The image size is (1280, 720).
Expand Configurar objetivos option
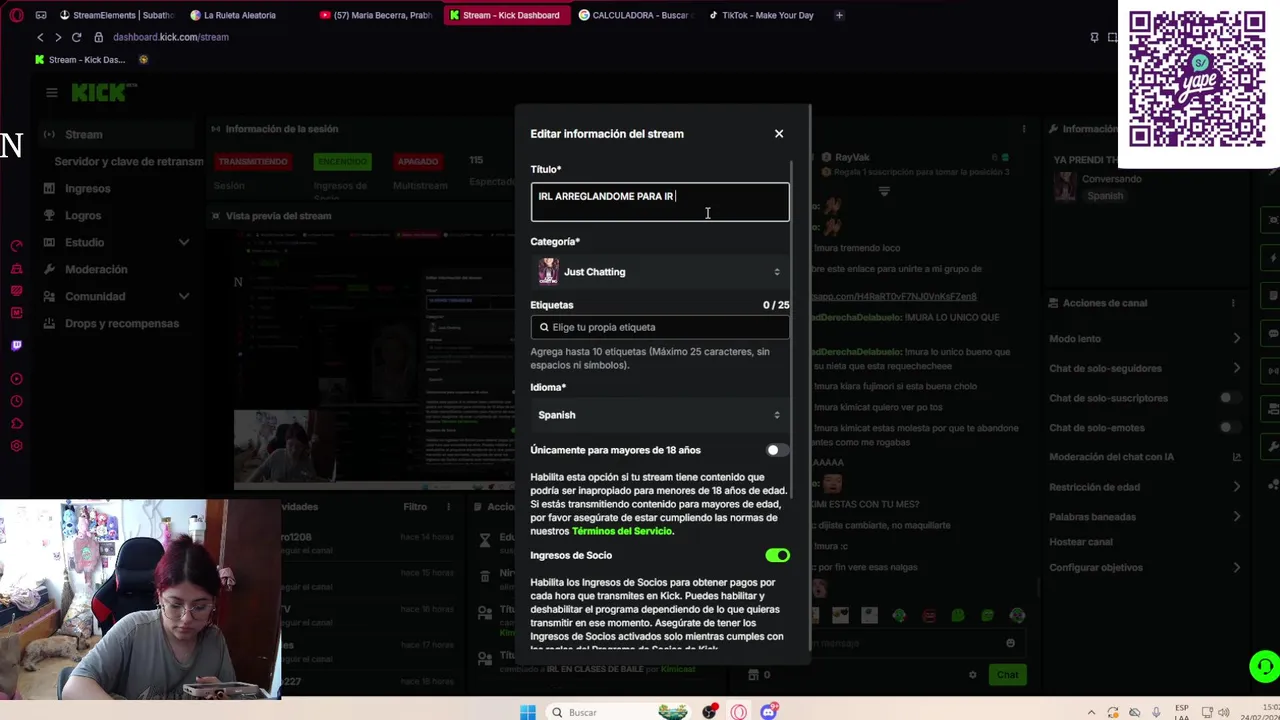click(x=1145, y=567)
